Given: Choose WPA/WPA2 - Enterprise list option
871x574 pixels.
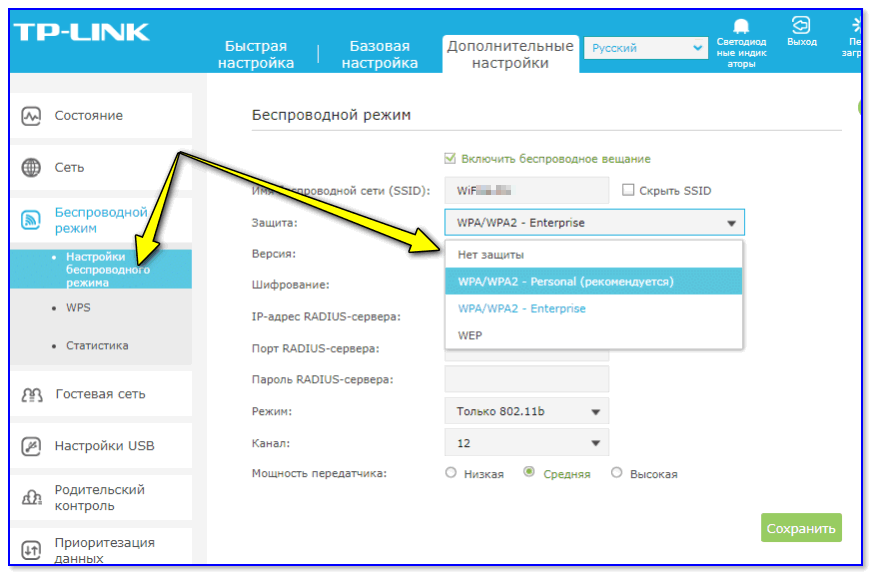Looking at the screenshot, I should point(594,308).
